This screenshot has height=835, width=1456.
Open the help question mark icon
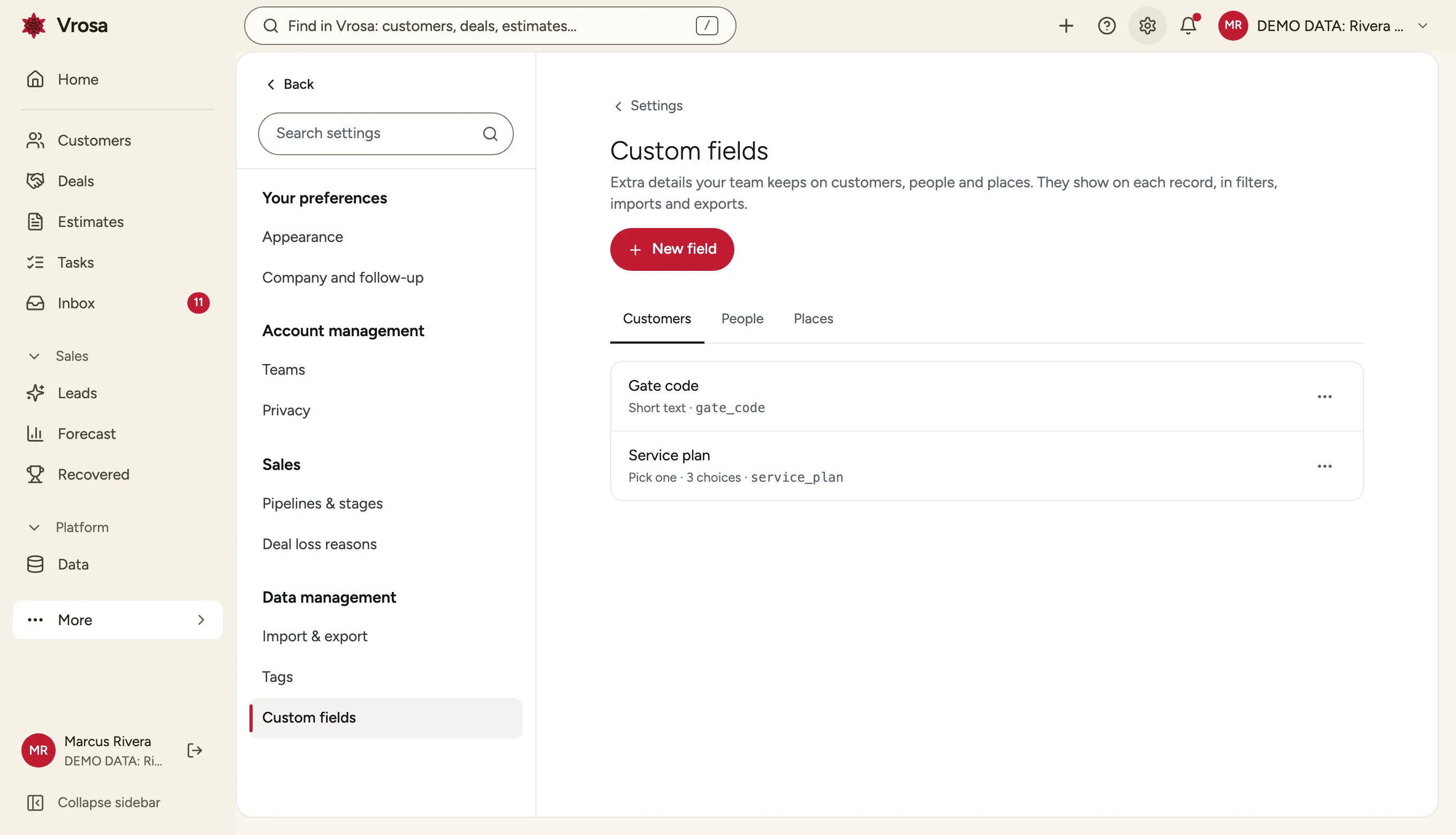tap(1106, 26)
